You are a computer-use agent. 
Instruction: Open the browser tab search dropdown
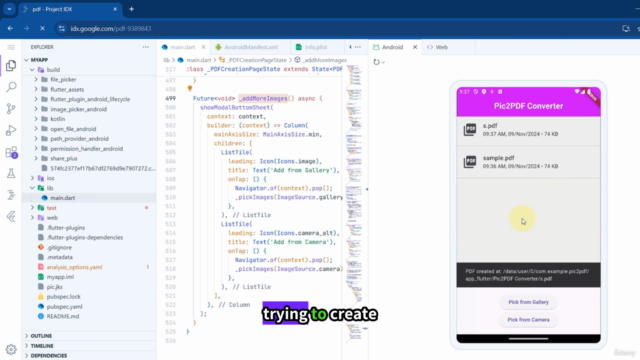[x=9, y=9]
